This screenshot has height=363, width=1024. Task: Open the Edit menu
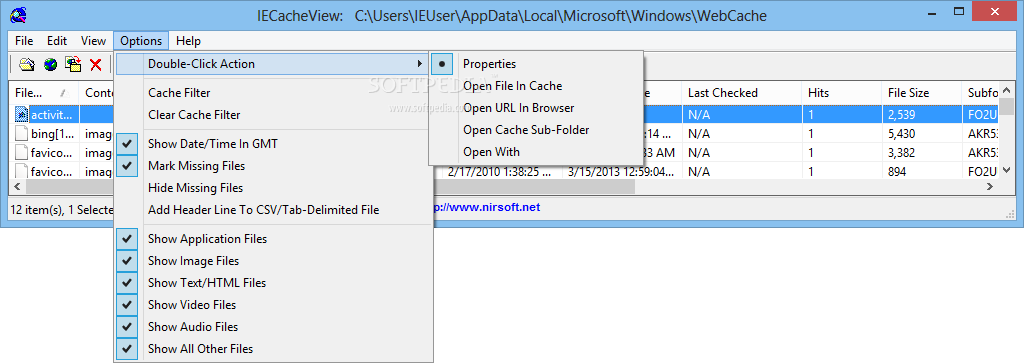(57, 41)
